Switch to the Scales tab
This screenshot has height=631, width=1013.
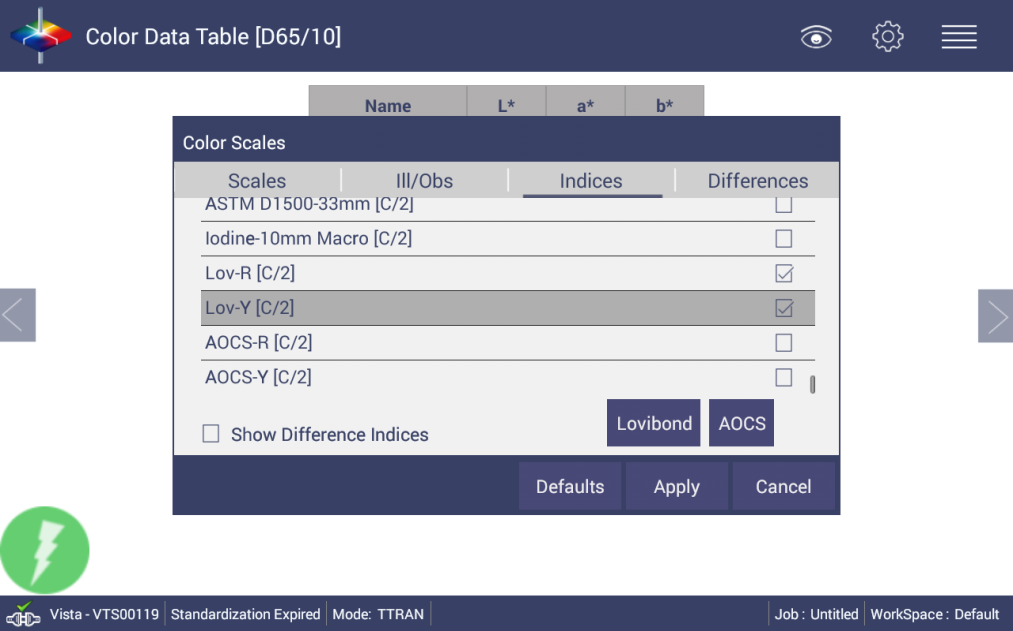(x=257, y=181)
